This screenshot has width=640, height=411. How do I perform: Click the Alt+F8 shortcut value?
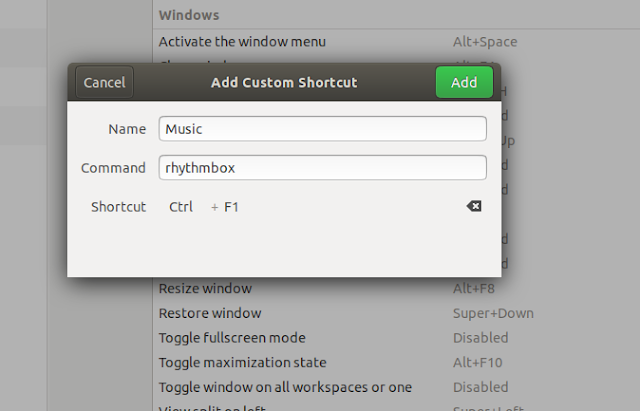(x=475, y=289)
